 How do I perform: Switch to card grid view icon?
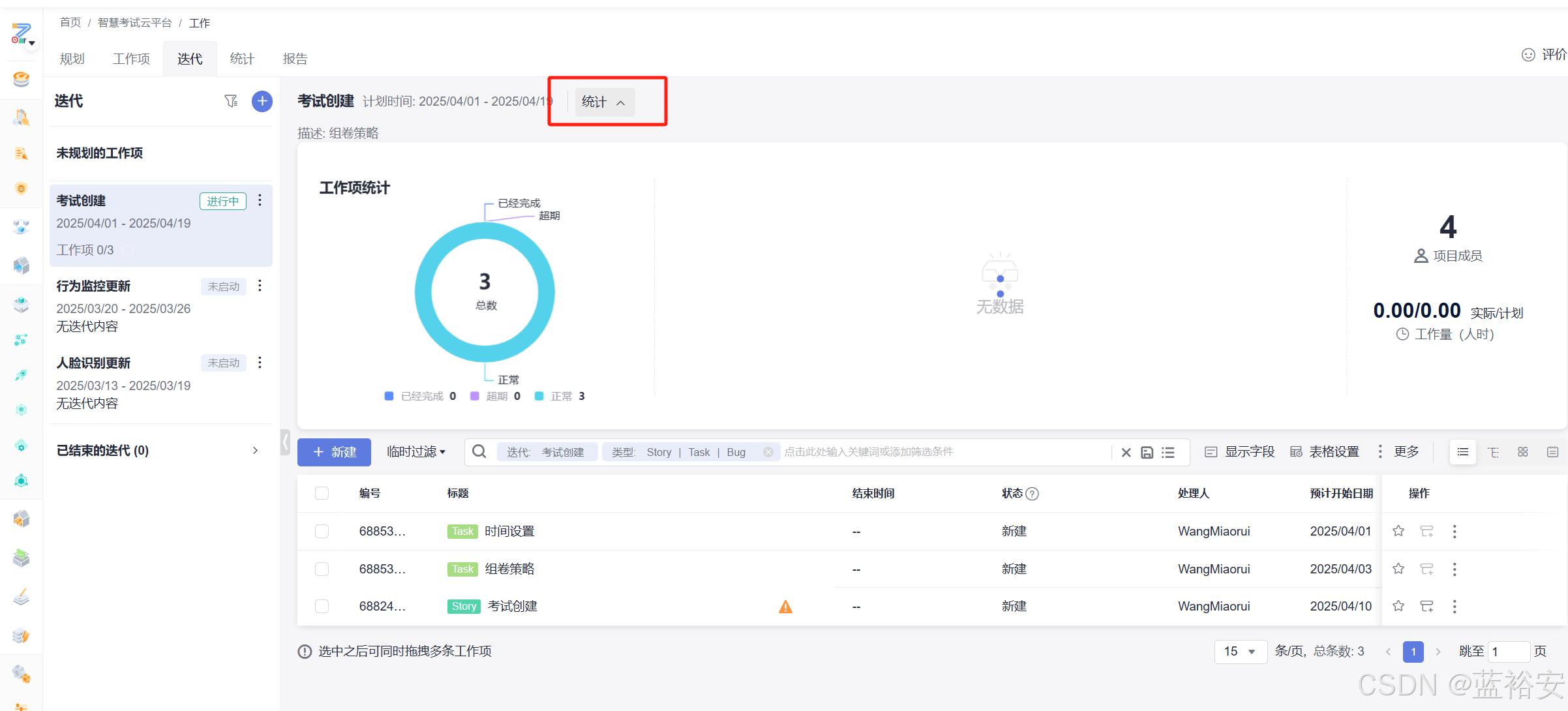tap(1522, 452)
